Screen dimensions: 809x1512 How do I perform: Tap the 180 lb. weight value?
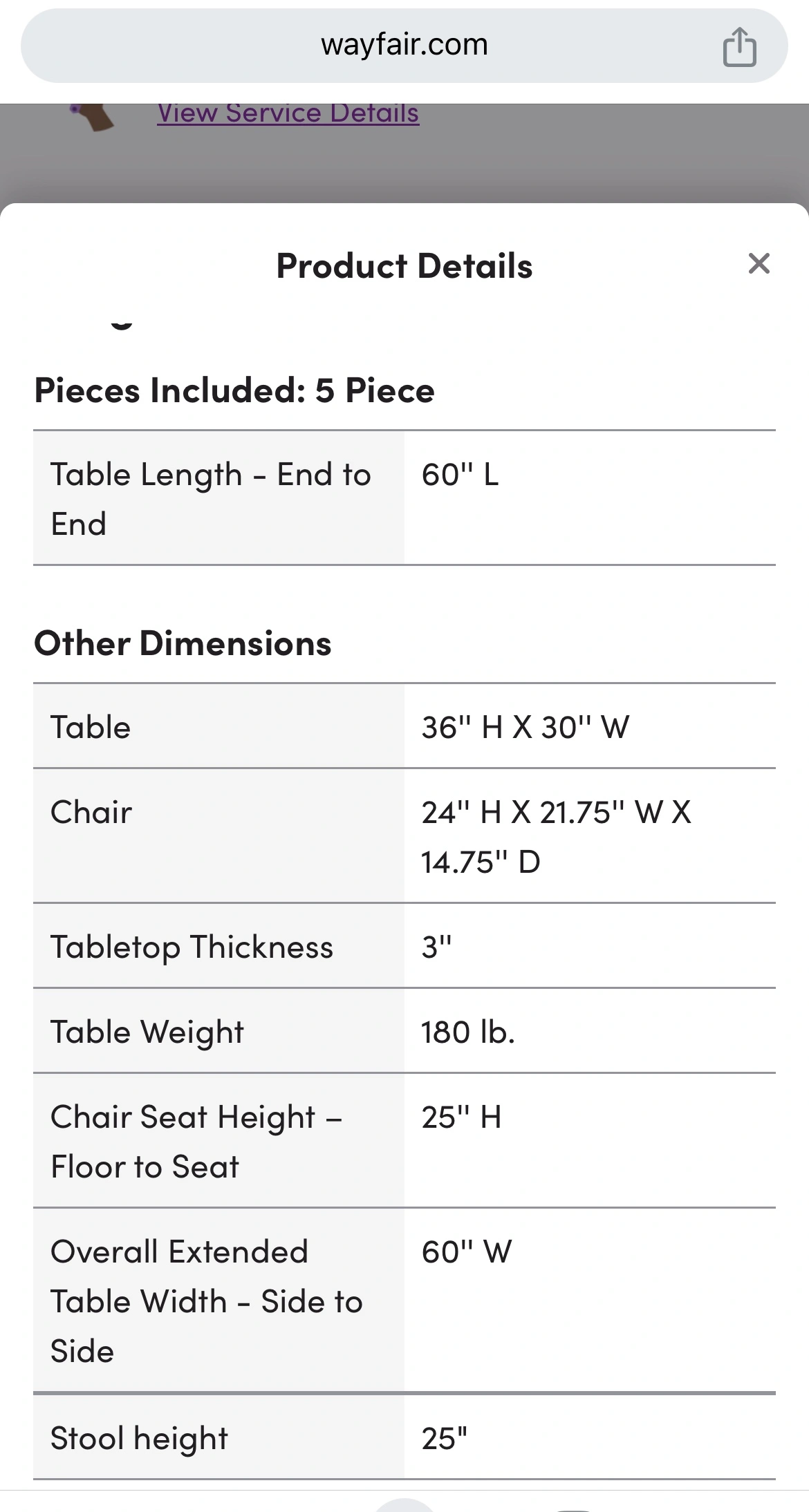(468, 1032)
